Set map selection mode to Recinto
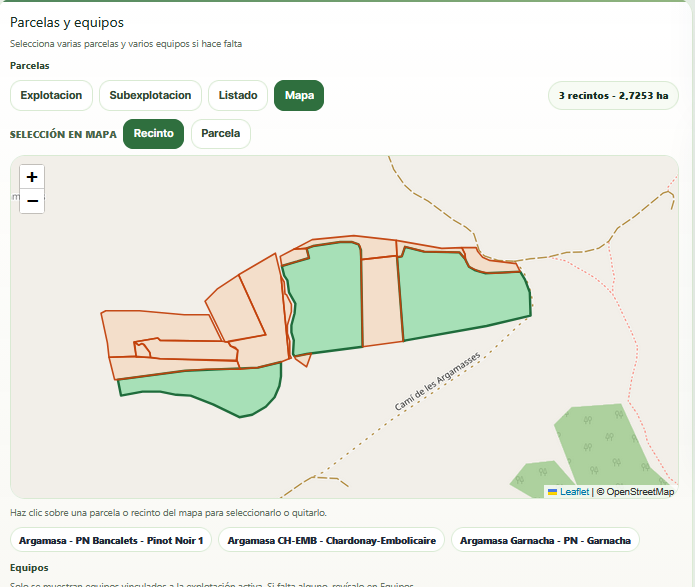This screenshot has width=695, height=587. [x=153, y=133]
